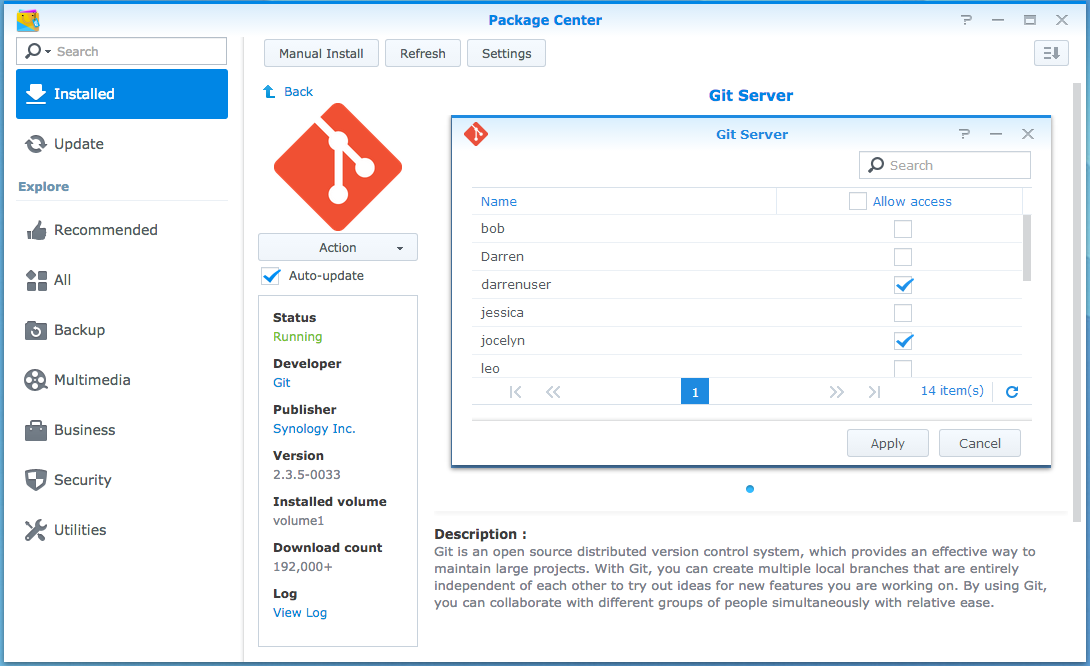Click page number 1
Screen dimensions: 1090x666
(694, 392)
